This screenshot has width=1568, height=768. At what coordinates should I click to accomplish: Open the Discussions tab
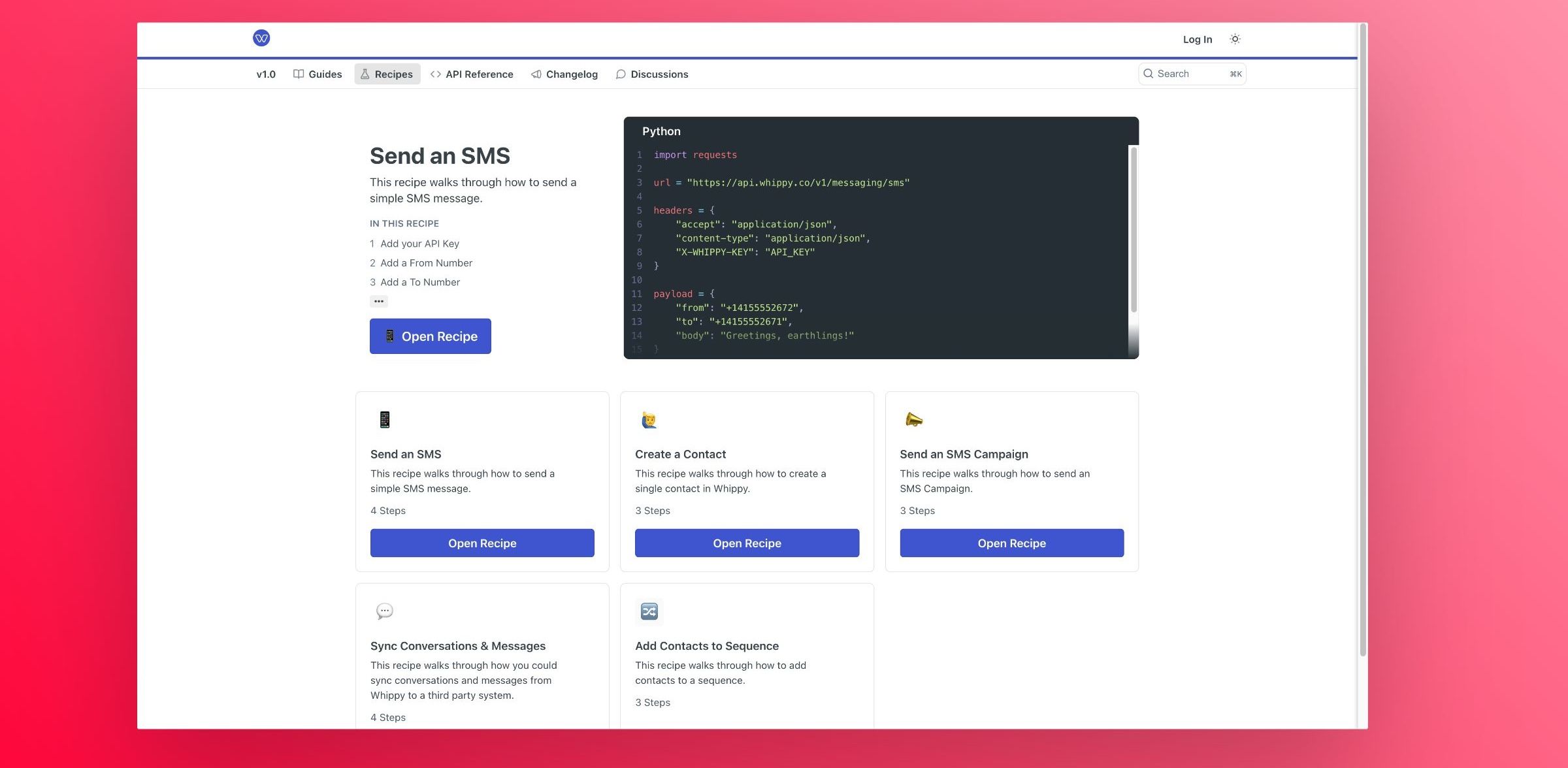coord(652,74)
